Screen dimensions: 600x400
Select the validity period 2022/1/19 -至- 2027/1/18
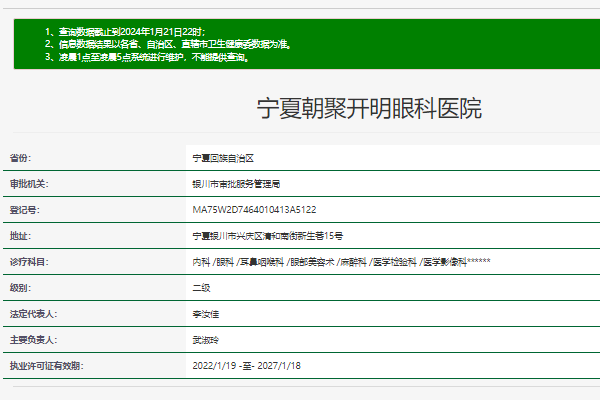click(246, 366)
